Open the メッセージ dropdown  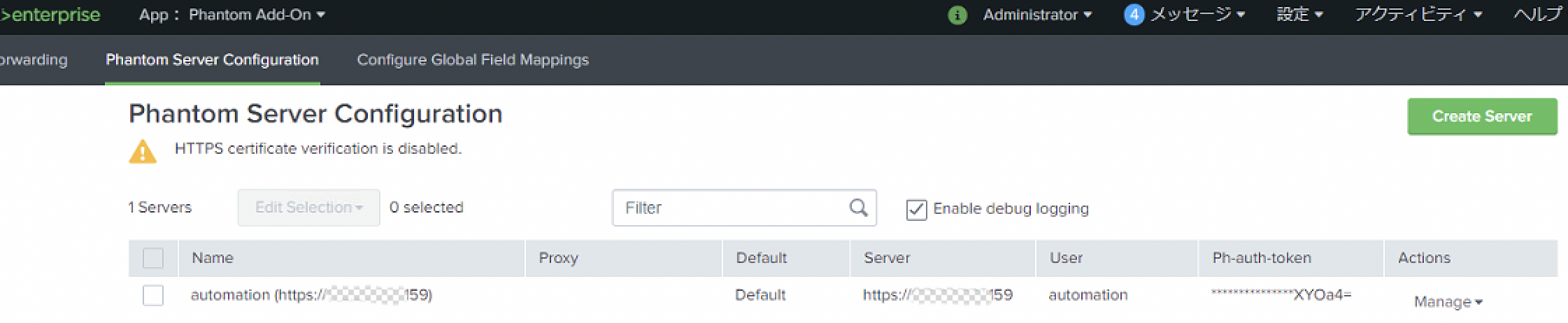click(x=1197, y=15)
